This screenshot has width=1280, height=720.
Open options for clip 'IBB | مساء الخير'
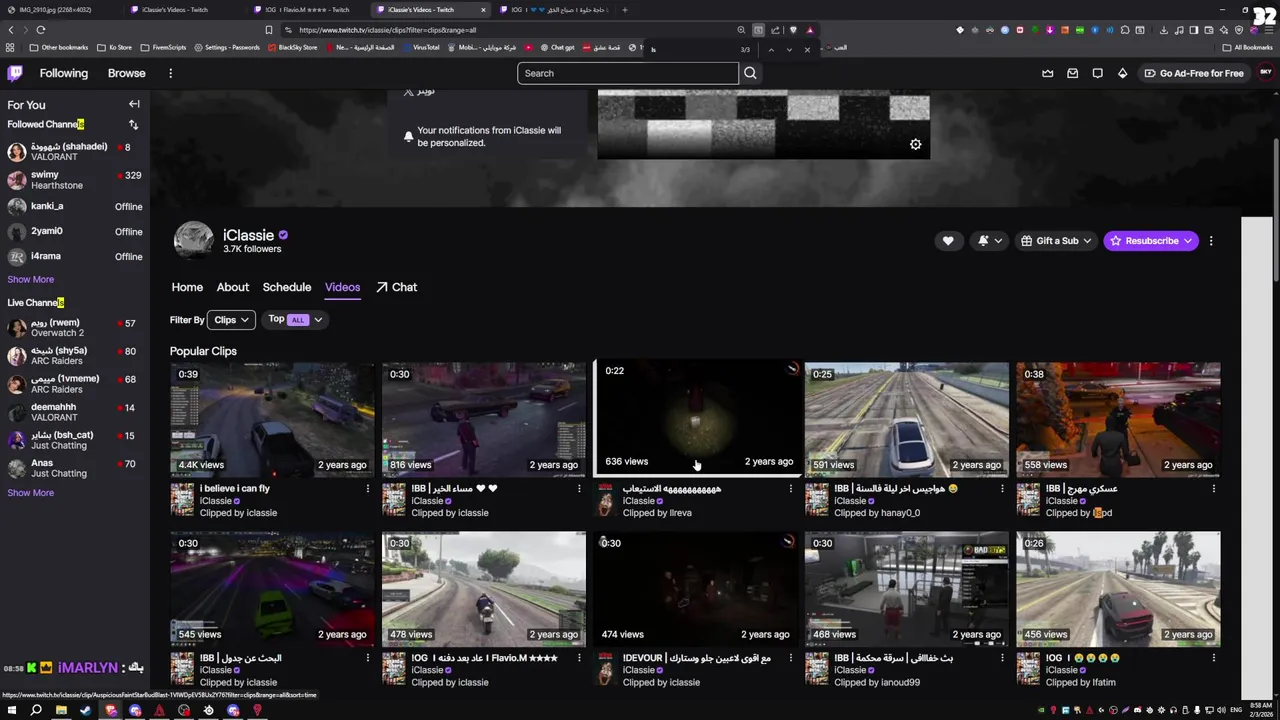(x=579, y=489)
